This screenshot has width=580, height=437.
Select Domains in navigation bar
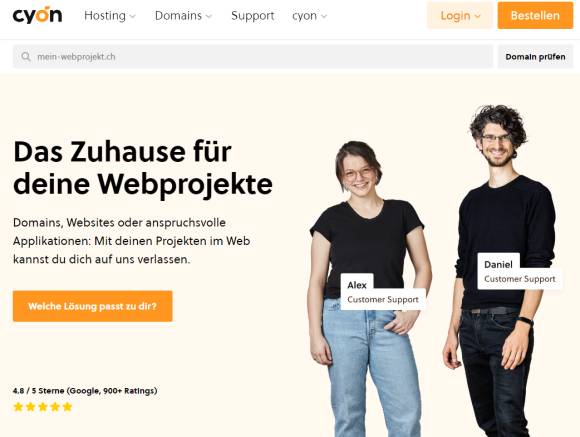178,16
